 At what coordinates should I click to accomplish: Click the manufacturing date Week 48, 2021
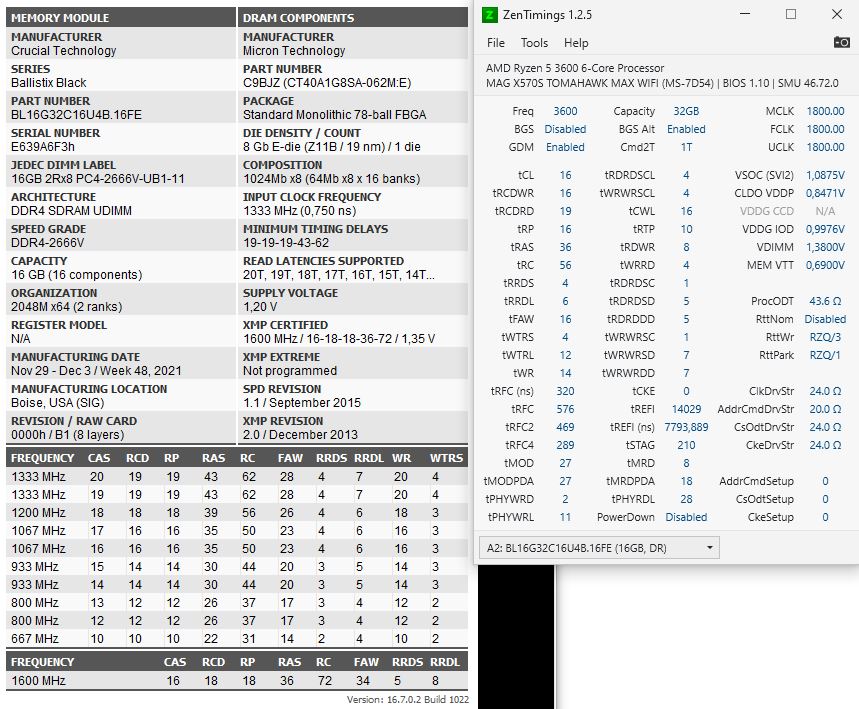pos(96,371)
